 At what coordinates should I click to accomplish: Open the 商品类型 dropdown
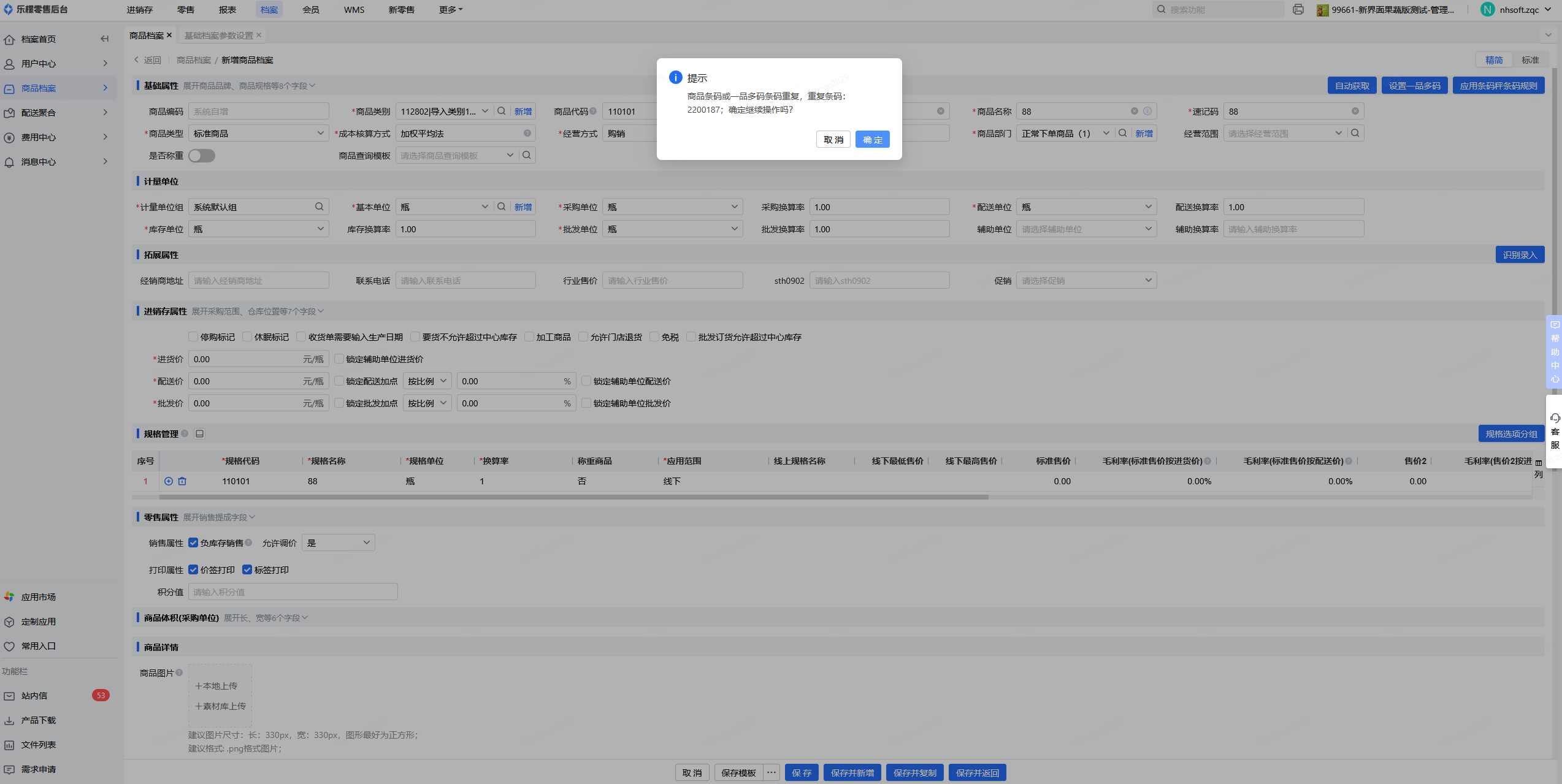[258, 133]
